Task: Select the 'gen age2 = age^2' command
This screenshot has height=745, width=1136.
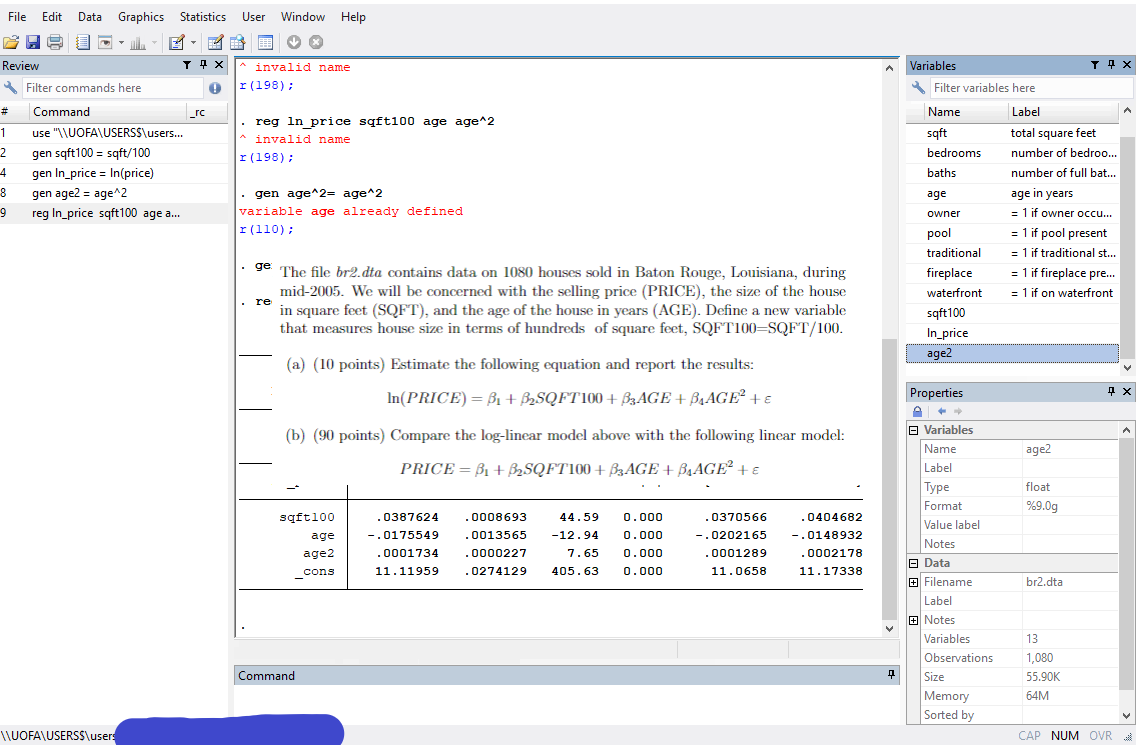Action: click(x=114, y=193)
